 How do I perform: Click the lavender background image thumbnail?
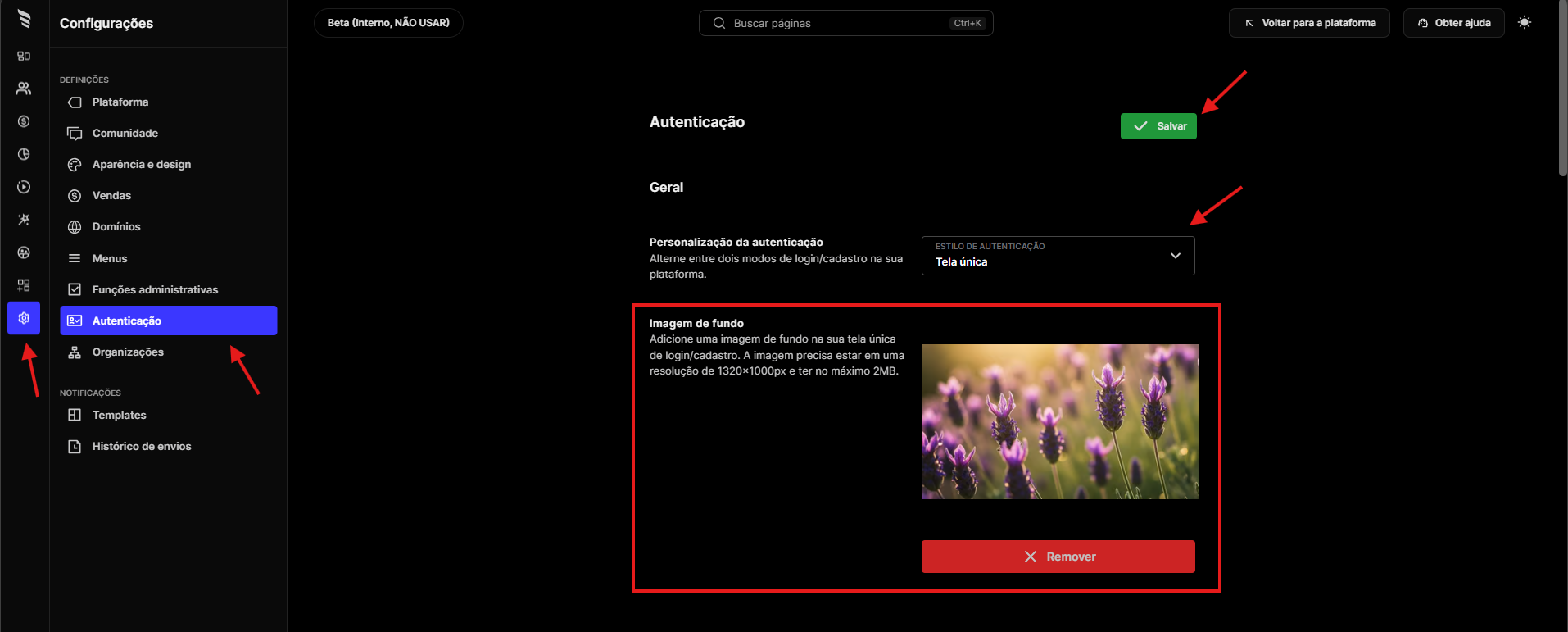(1059, 421)
